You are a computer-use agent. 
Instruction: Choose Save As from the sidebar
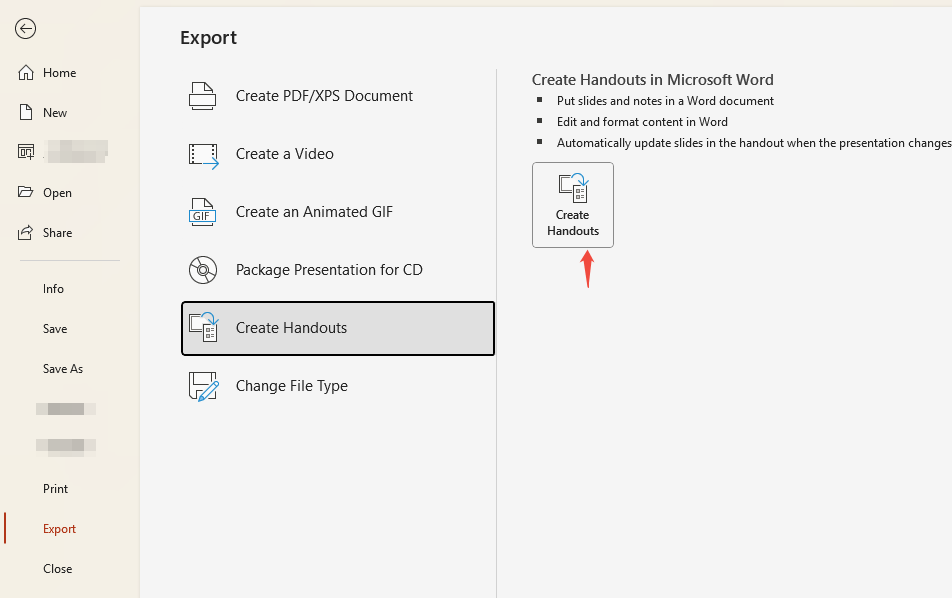(63, 369)
